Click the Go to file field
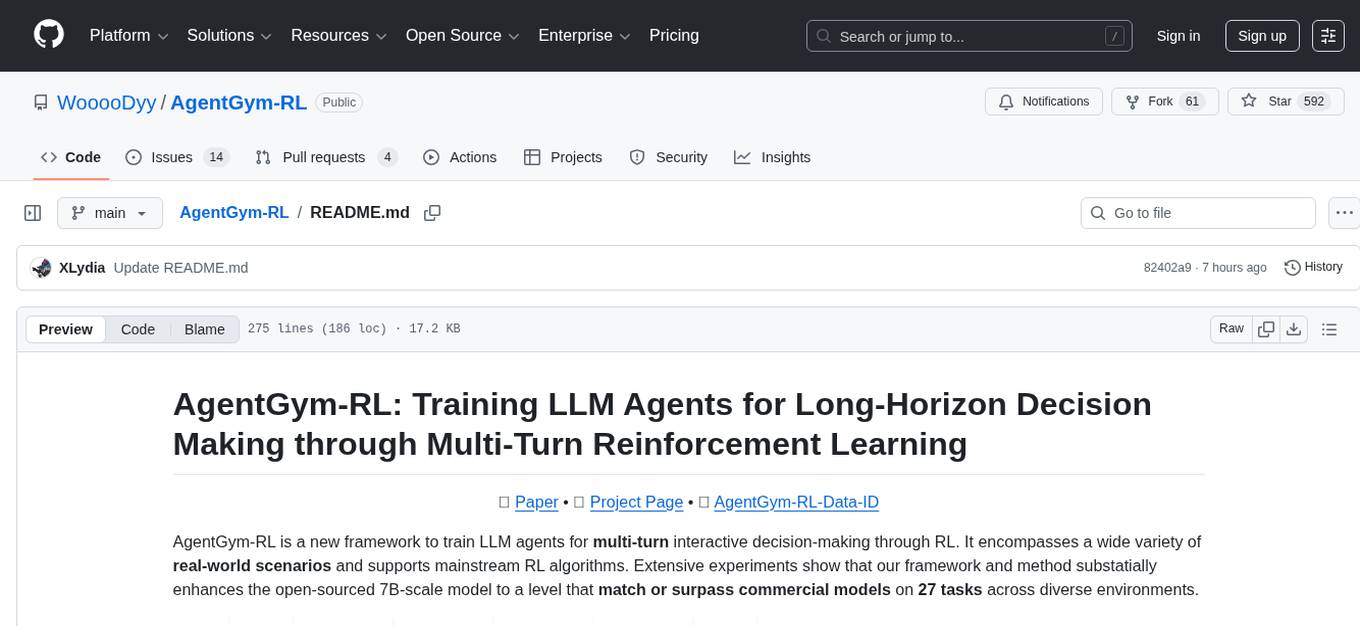This screenshot has height=626, width=1360. click(1197, 213)
